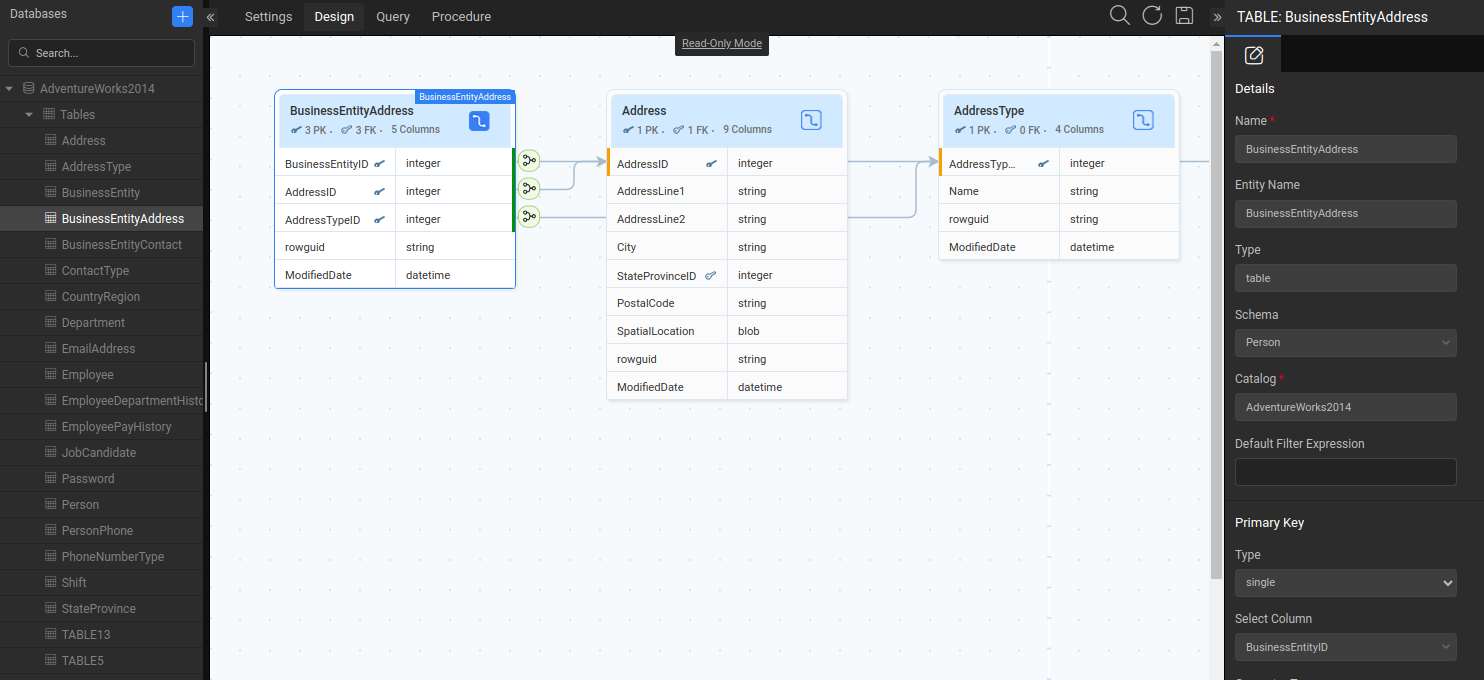Collapse the AdventureWorks2014 database node
Image resolution: width=1484 pixels, height=680 pixels.
(9, 89)
